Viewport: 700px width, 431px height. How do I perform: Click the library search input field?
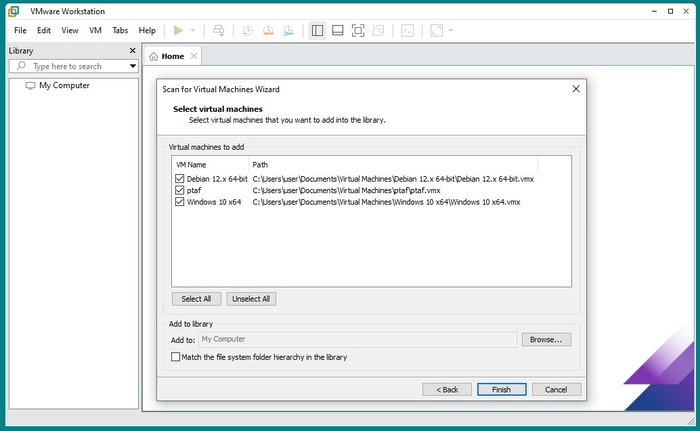pyautogui.click(x=74, y=66)
